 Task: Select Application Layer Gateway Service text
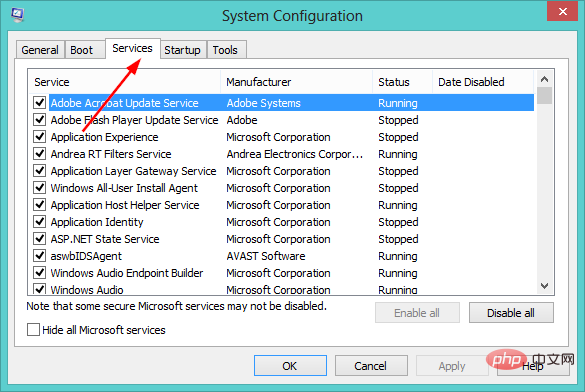point(134,171)
